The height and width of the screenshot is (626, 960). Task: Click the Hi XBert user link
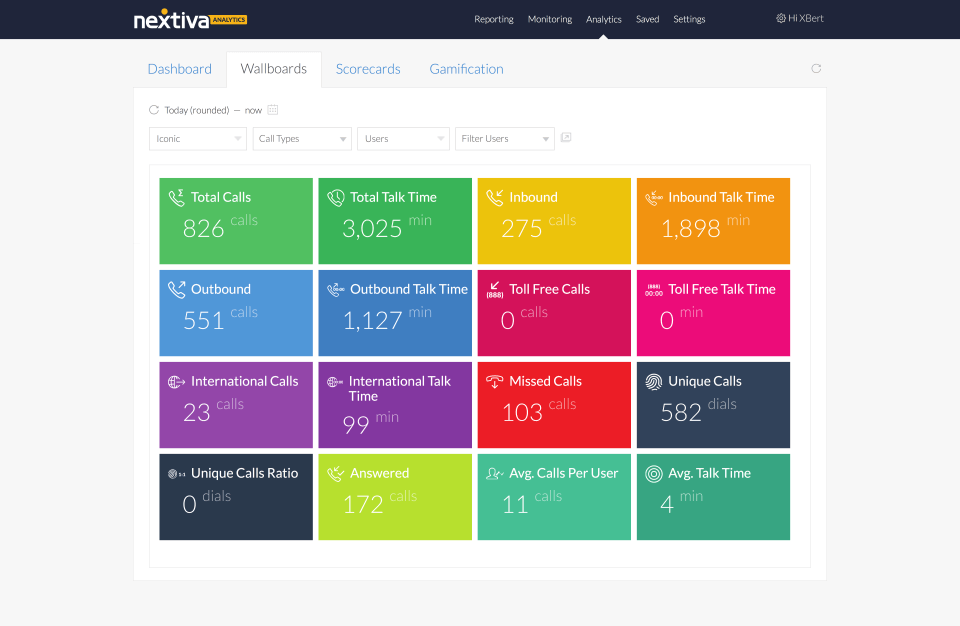click(x=806, y=18)
